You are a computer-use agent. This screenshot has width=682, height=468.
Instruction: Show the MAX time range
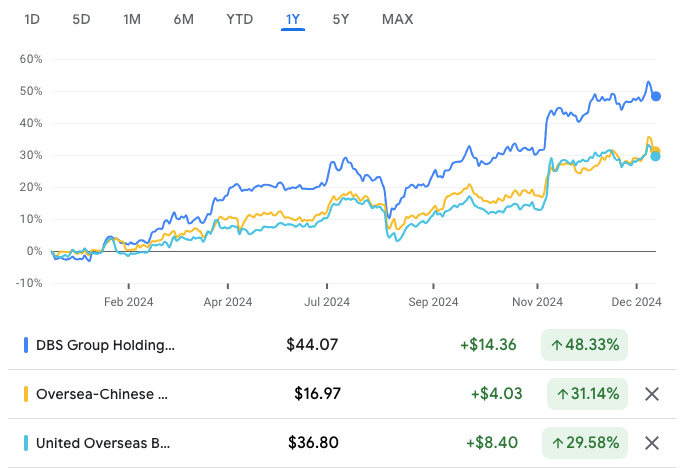(x=397, y=19)
